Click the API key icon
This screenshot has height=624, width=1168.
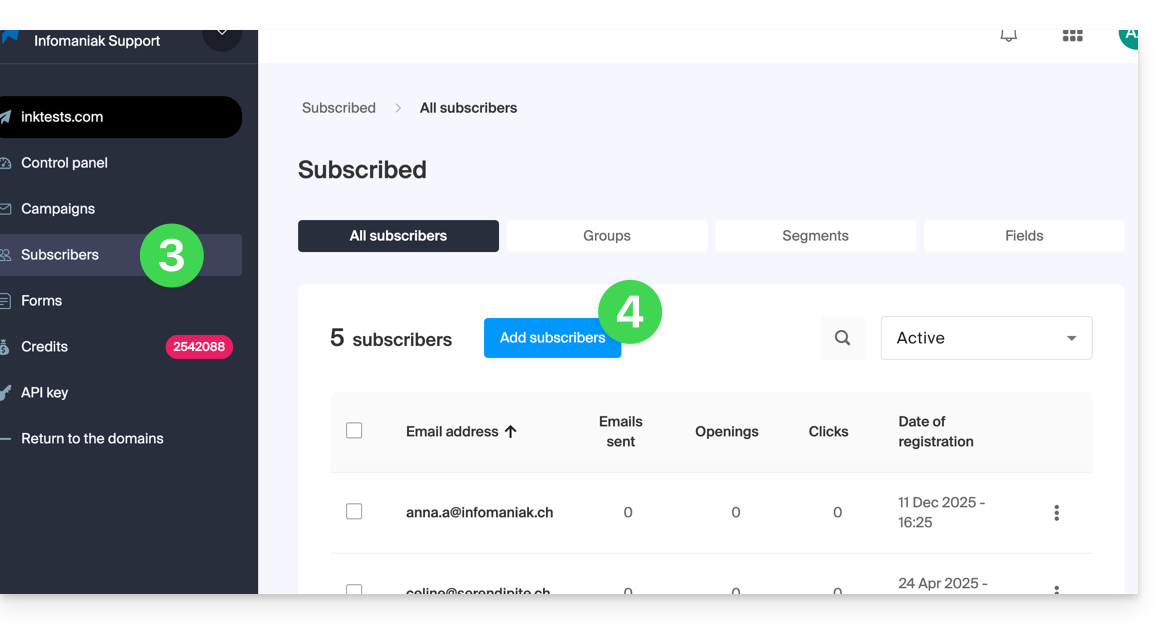click(x=5, y=393)
